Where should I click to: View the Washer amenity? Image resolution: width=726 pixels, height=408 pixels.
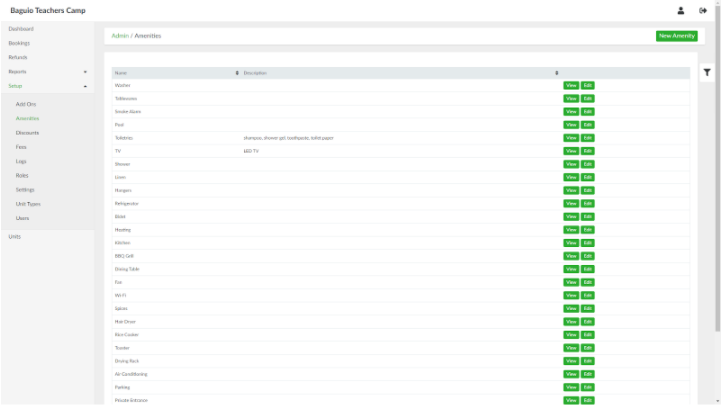(x=570, y=86)
